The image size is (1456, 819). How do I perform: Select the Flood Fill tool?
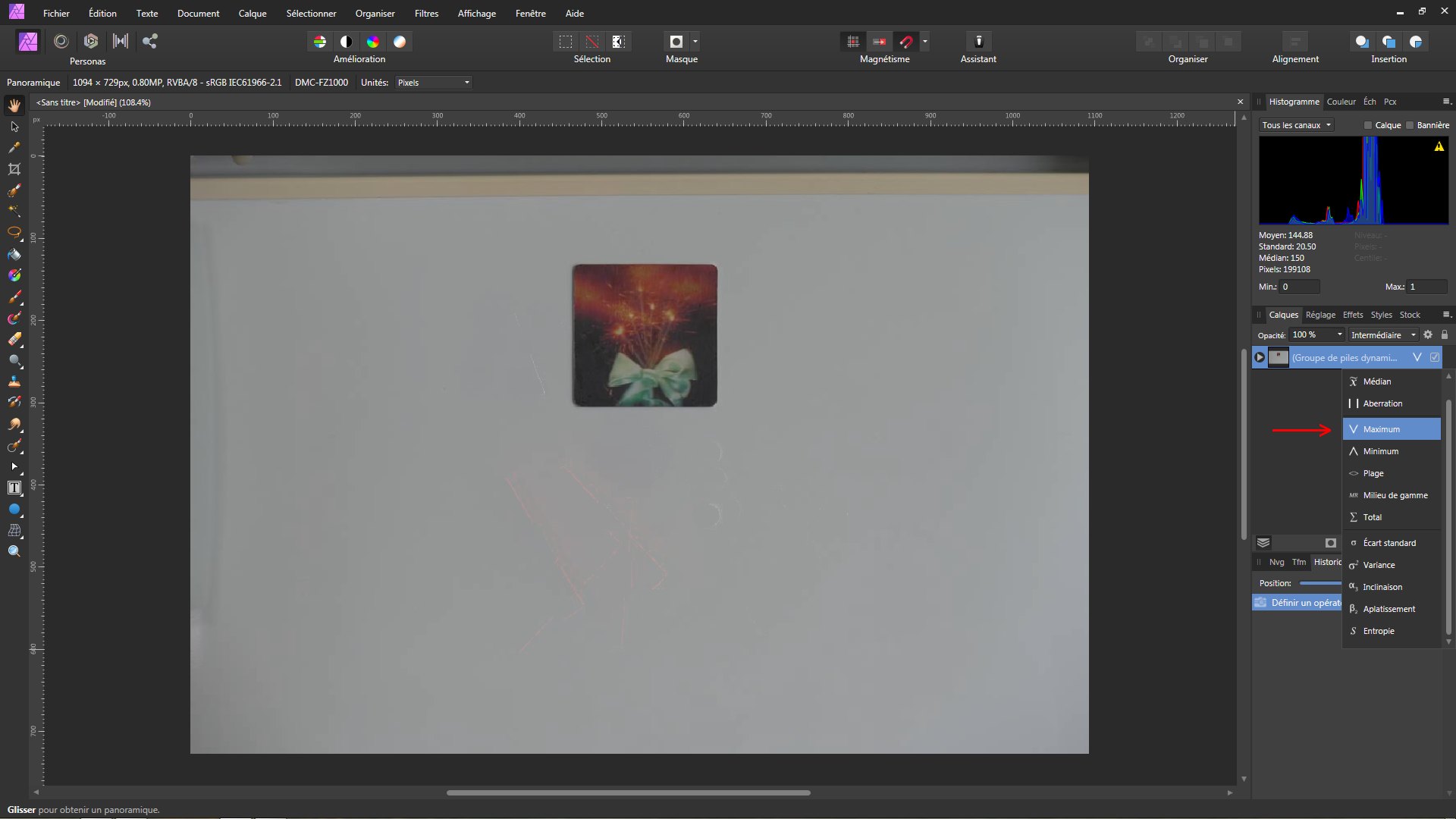14,254
